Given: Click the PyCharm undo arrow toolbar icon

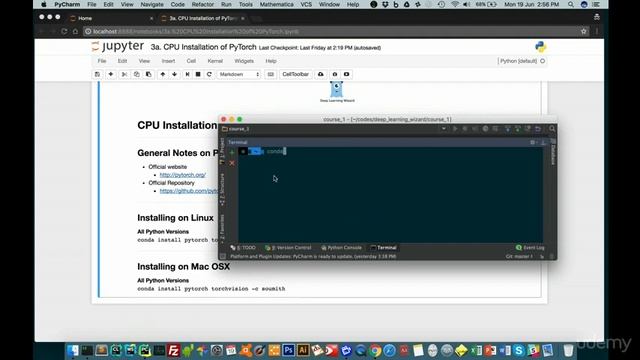Looking at the screenshot, I should 538,129.
